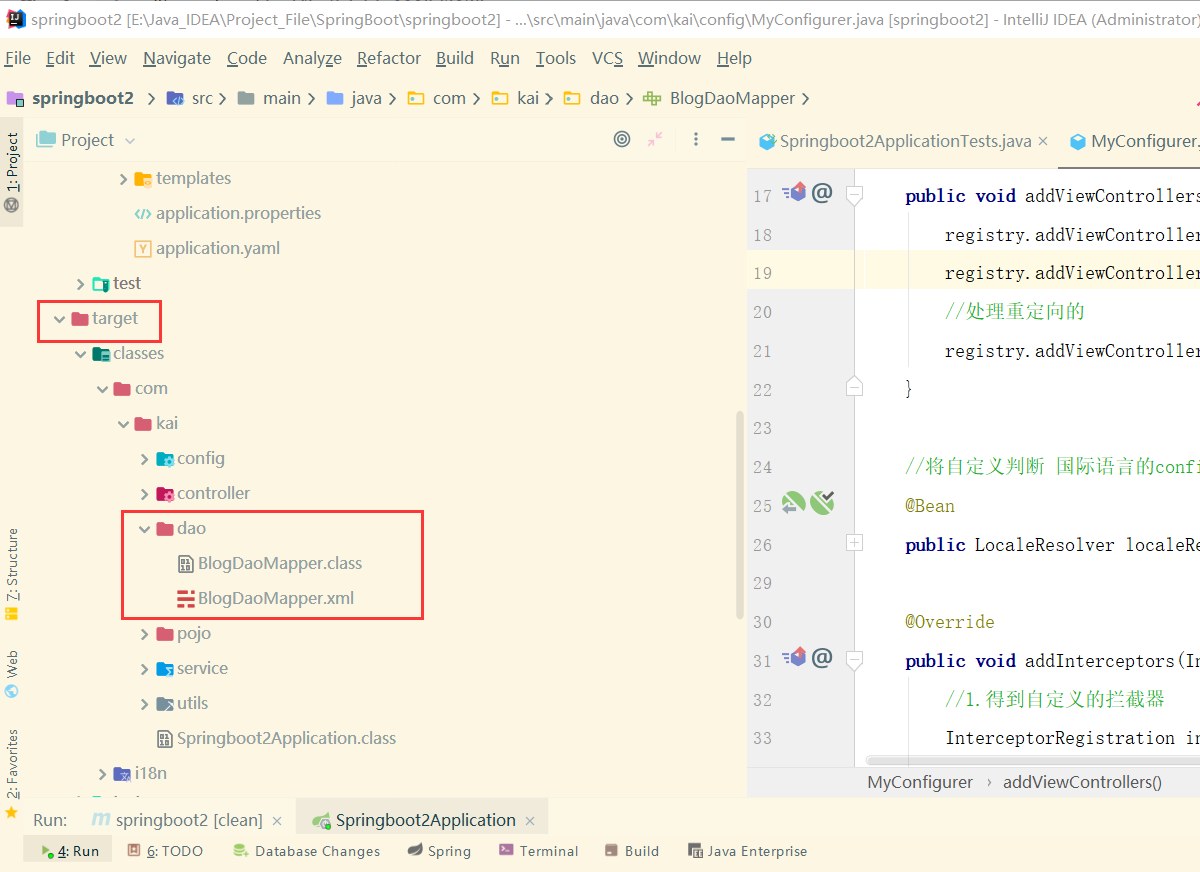Click the 1: Project side tab
Image resolution: width=1200 pixels, height=872 pixels.
coord(12,172)
